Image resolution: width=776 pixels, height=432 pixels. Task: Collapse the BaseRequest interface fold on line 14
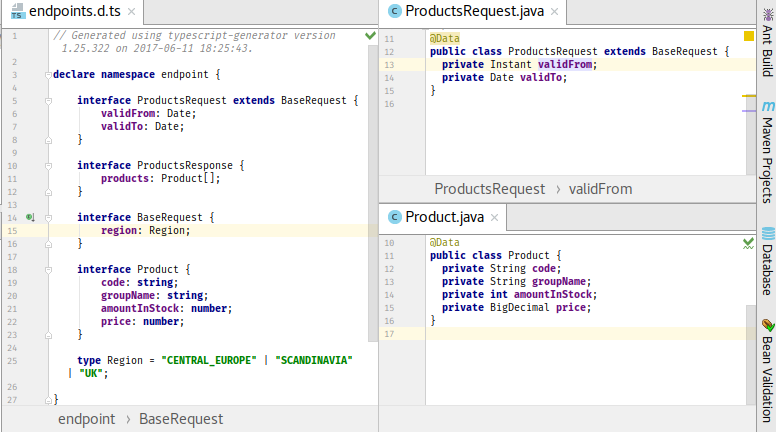coord(48,218)
